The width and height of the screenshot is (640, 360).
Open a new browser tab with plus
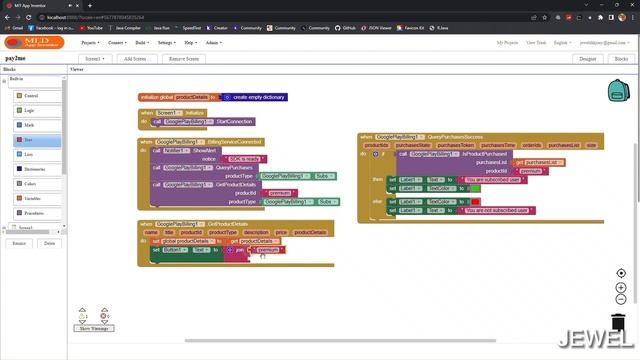90,6
